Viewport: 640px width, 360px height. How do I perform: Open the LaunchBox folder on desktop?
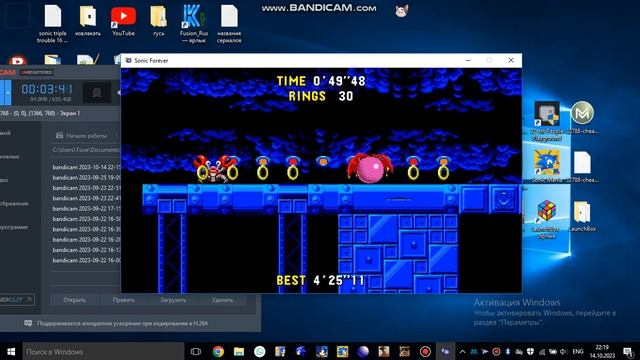pos(582,216)
